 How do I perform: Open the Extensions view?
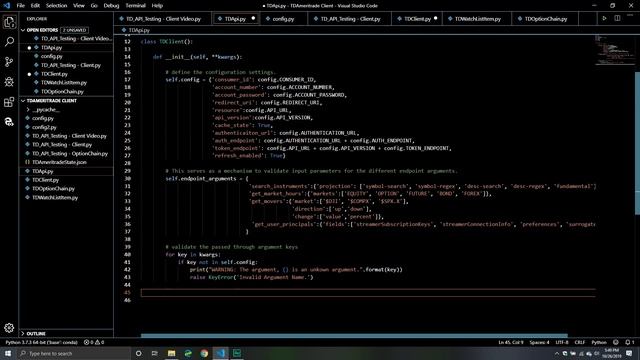9,102
